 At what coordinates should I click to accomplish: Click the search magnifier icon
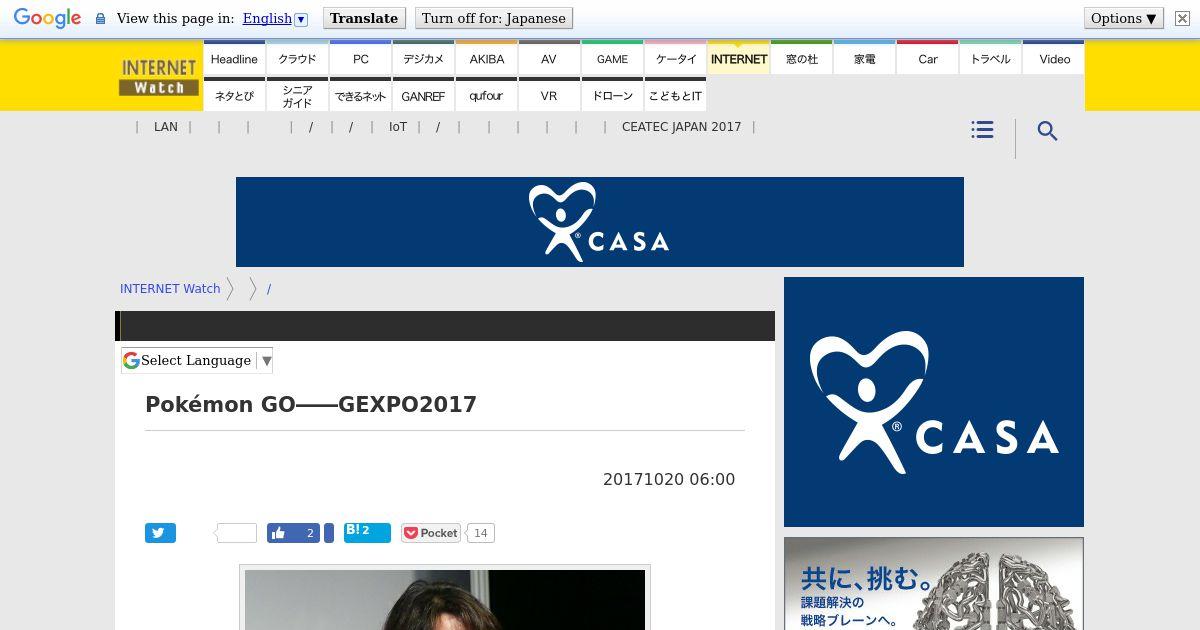coord(1047,131)
